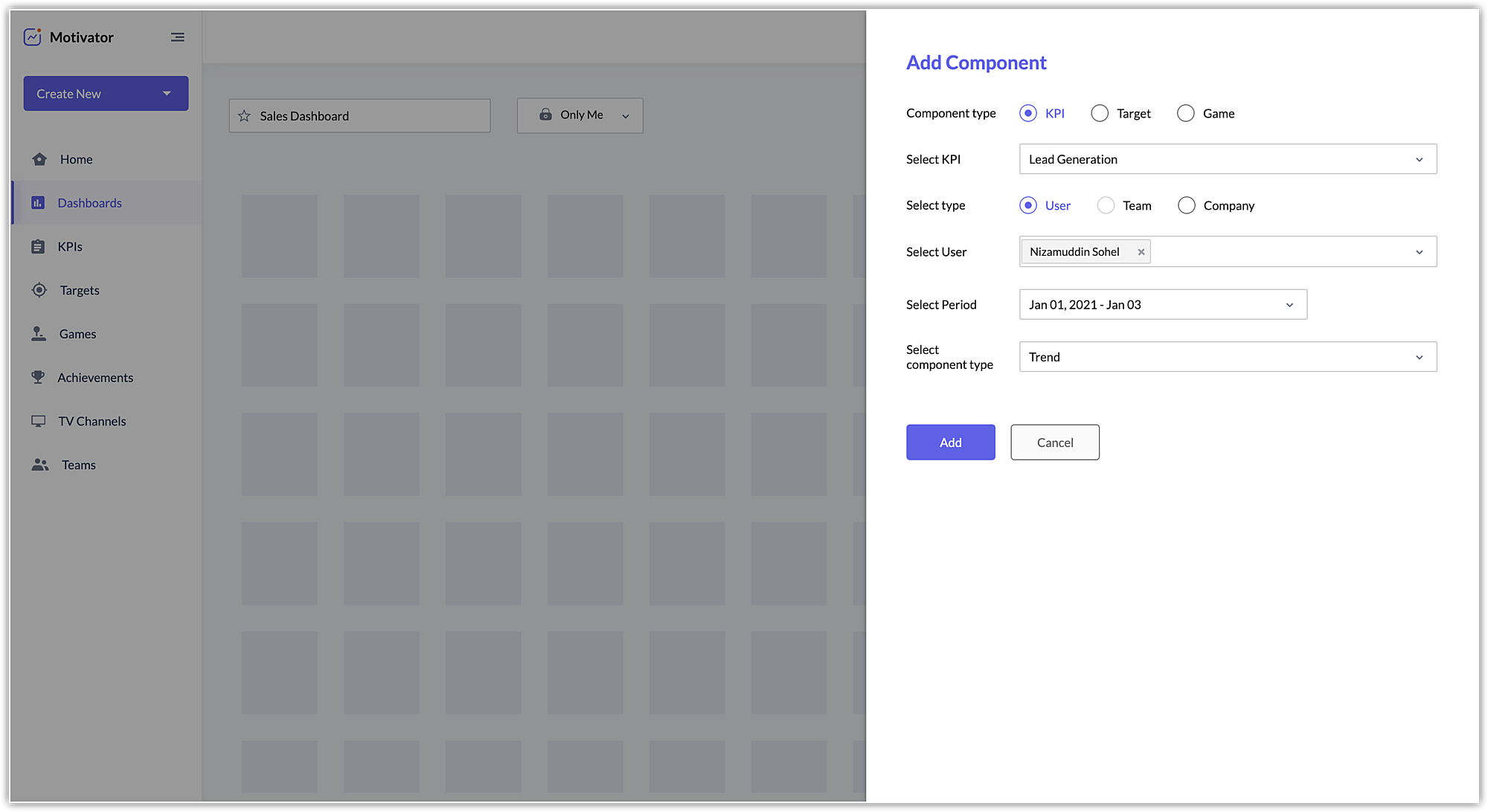Click the TV Channels monitor icon
Screen dimensions: 1488x812
click(39, 421)
